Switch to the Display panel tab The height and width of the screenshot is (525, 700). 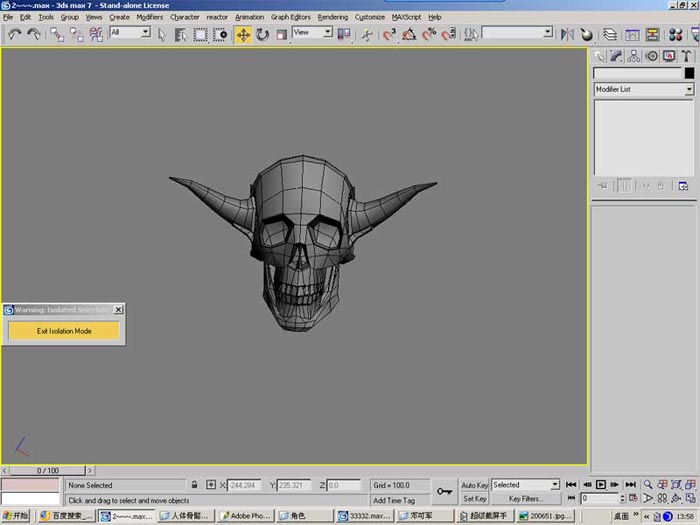(669, 56)
